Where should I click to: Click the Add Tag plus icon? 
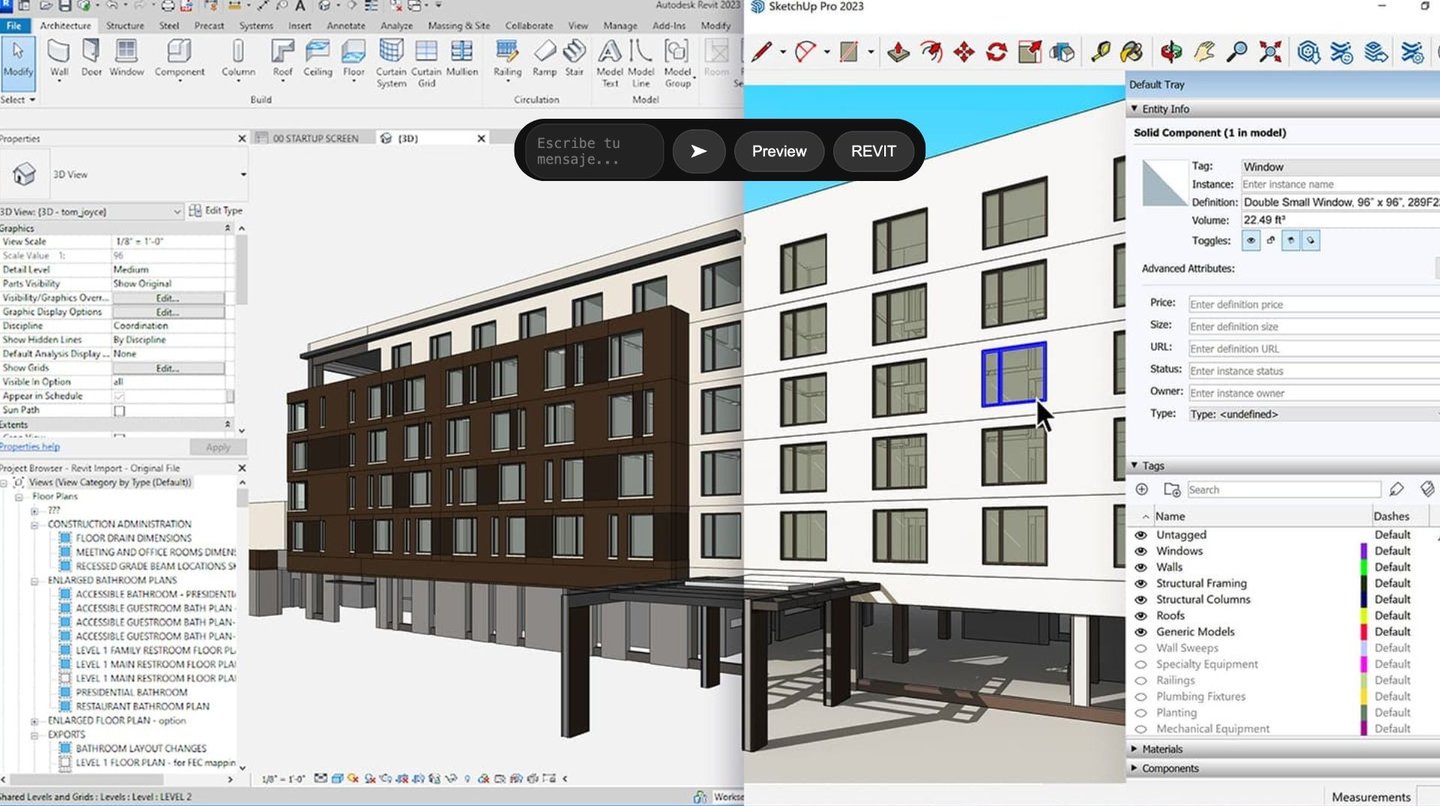point(1141,489)
